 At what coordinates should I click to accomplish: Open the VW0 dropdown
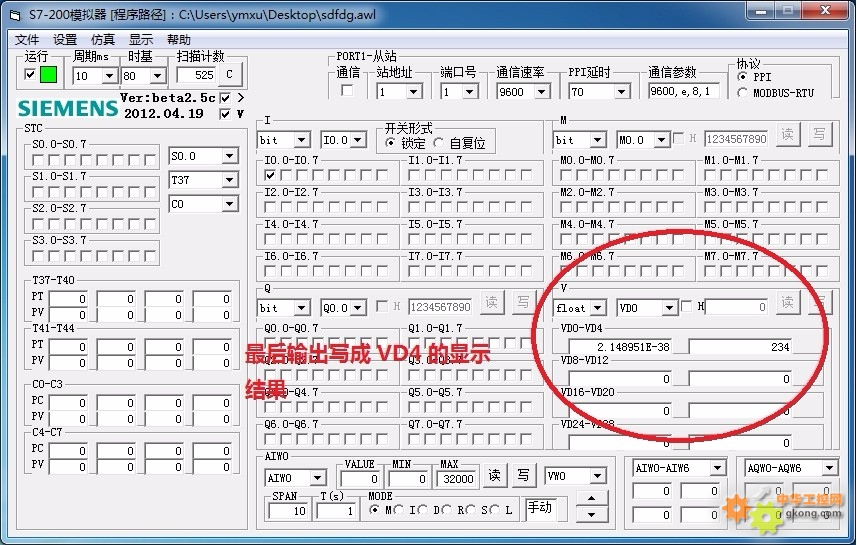(597, 476)
